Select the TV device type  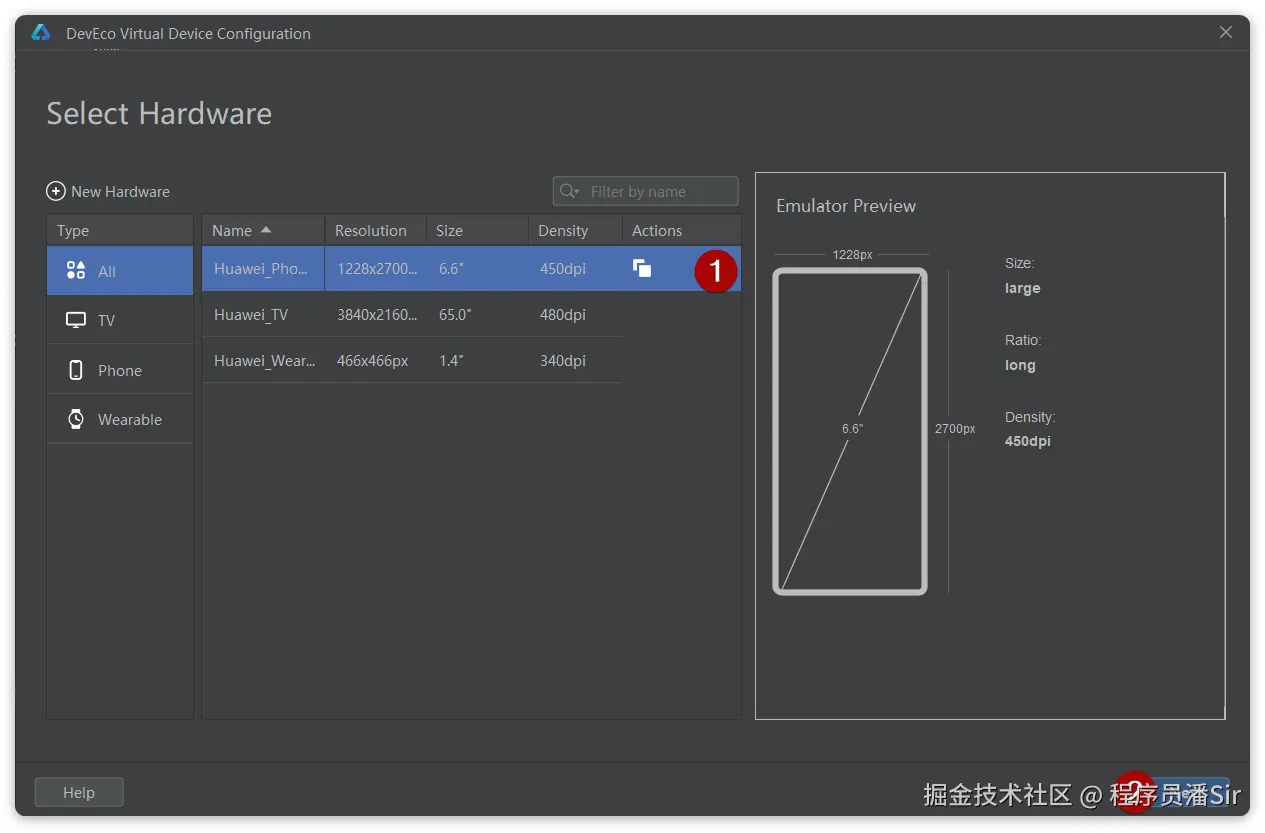point(120,320)
